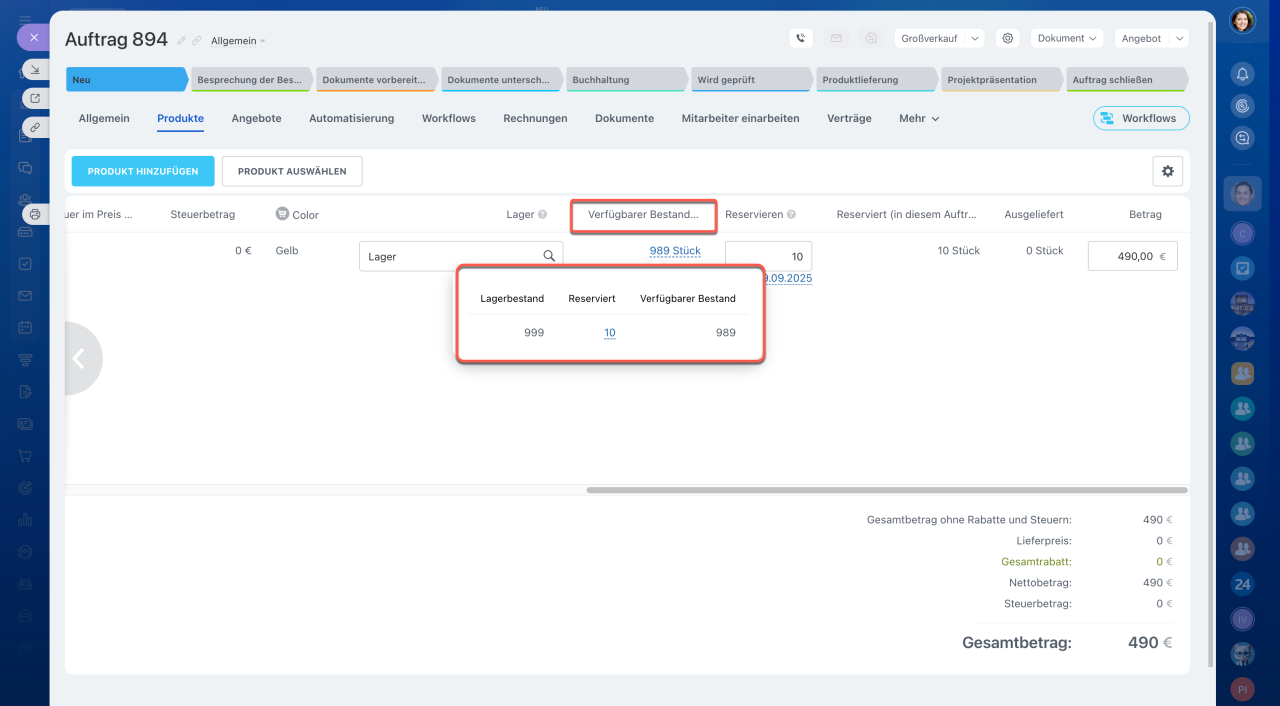Click the pencil icon to edit the Auftrag title
The width and height of the screenshot is (1280, 706).
[x=181, y=41]
